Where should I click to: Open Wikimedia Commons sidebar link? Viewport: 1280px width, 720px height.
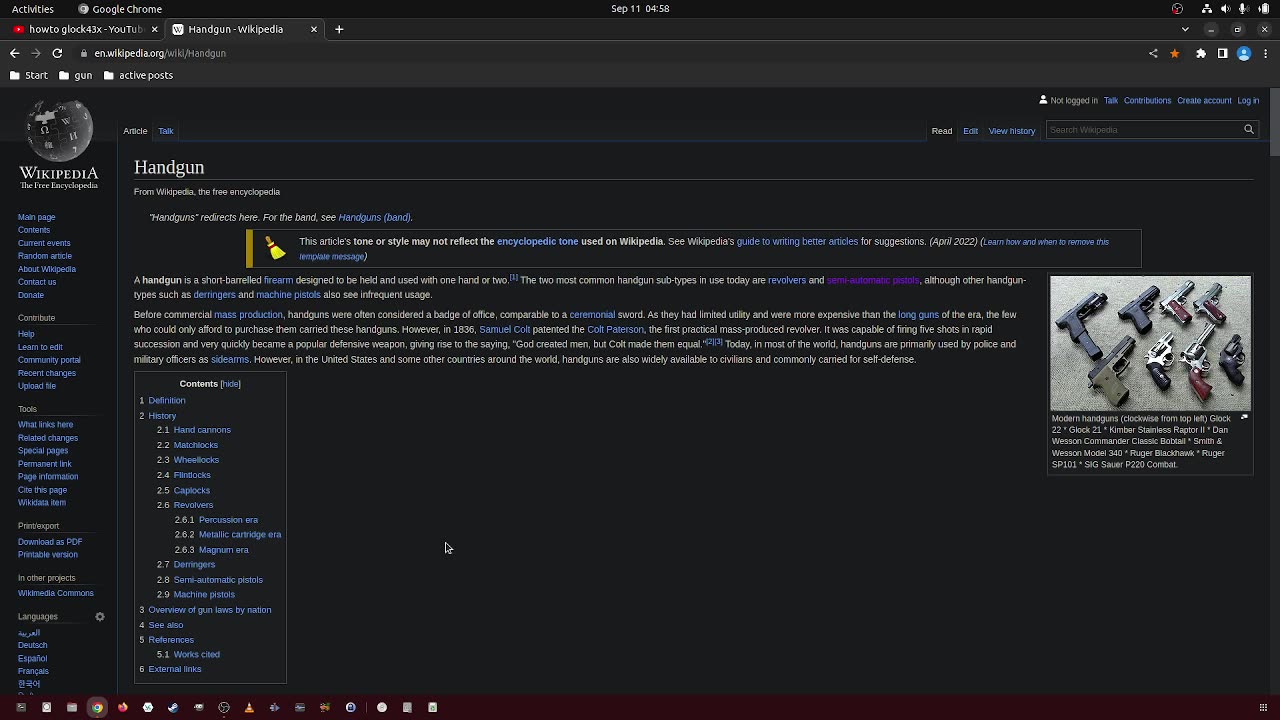pos(56,594)
